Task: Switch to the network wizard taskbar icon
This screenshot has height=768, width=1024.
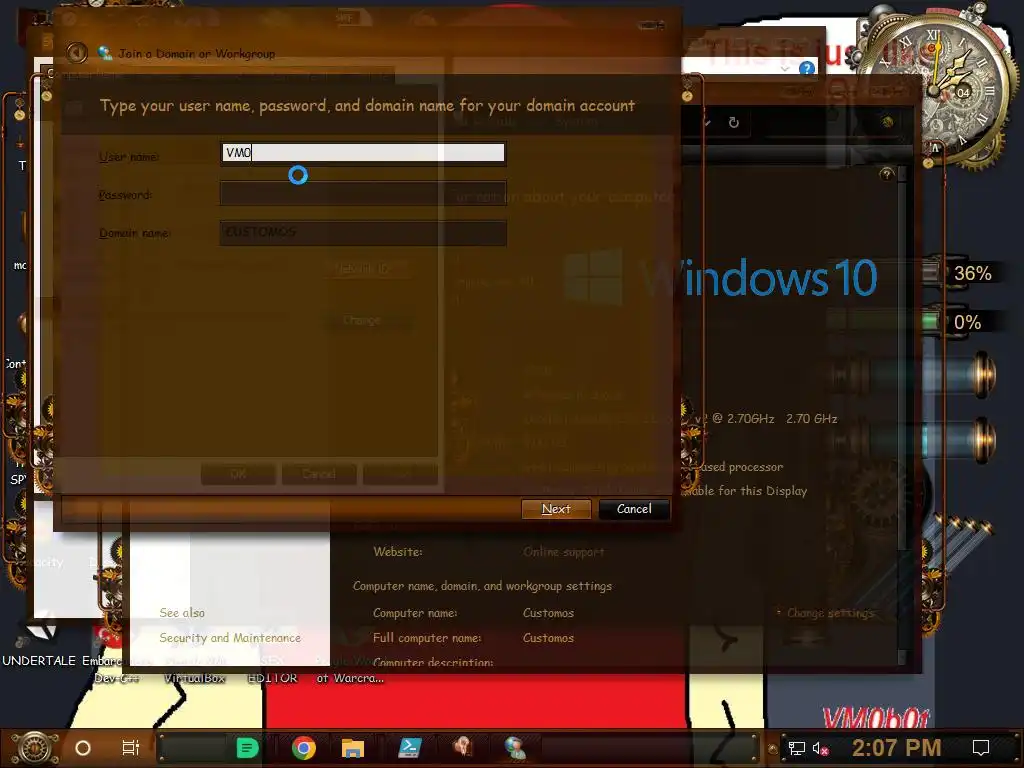Action: 515,747
